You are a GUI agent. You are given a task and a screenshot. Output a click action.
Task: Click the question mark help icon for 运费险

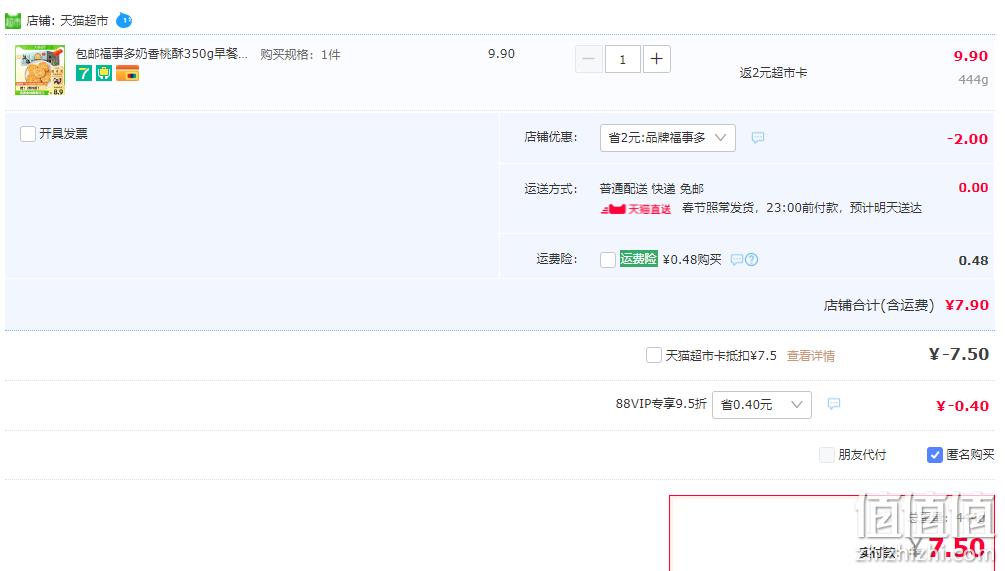pos(752,260)
